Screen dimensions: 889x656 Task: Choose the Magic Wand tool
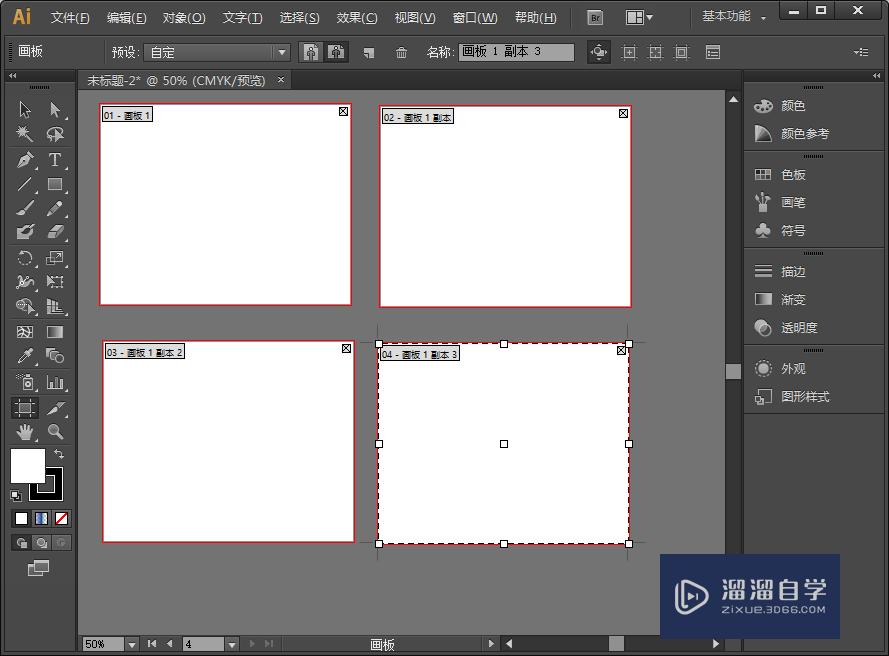point(25,134)
